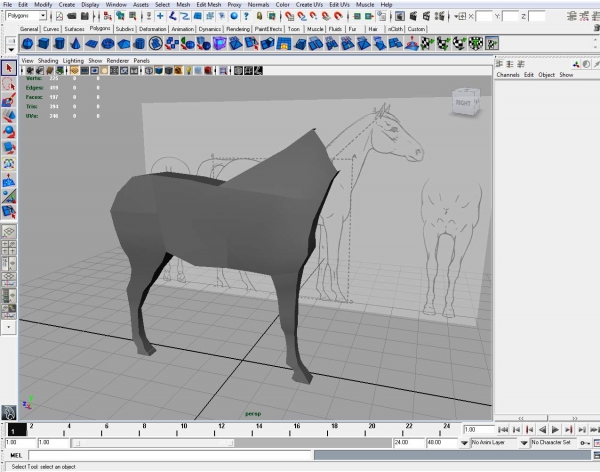Toggle make selected object live magnet

tap(338, 16)
